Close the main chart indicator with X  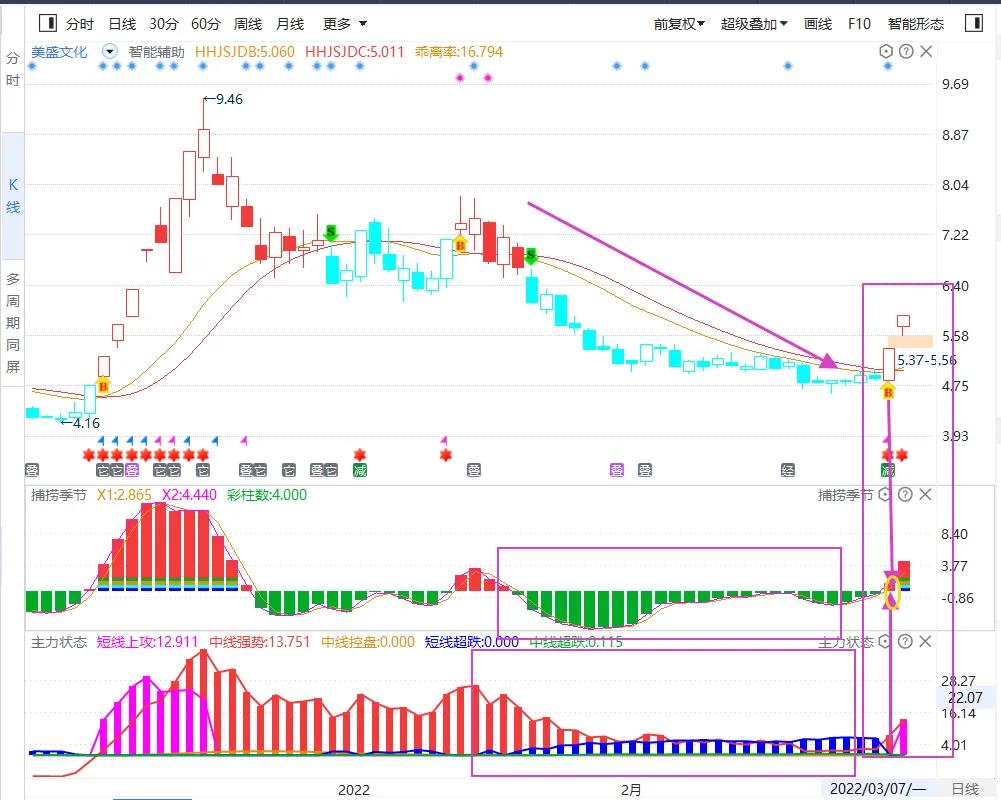(x=926, y=51)
